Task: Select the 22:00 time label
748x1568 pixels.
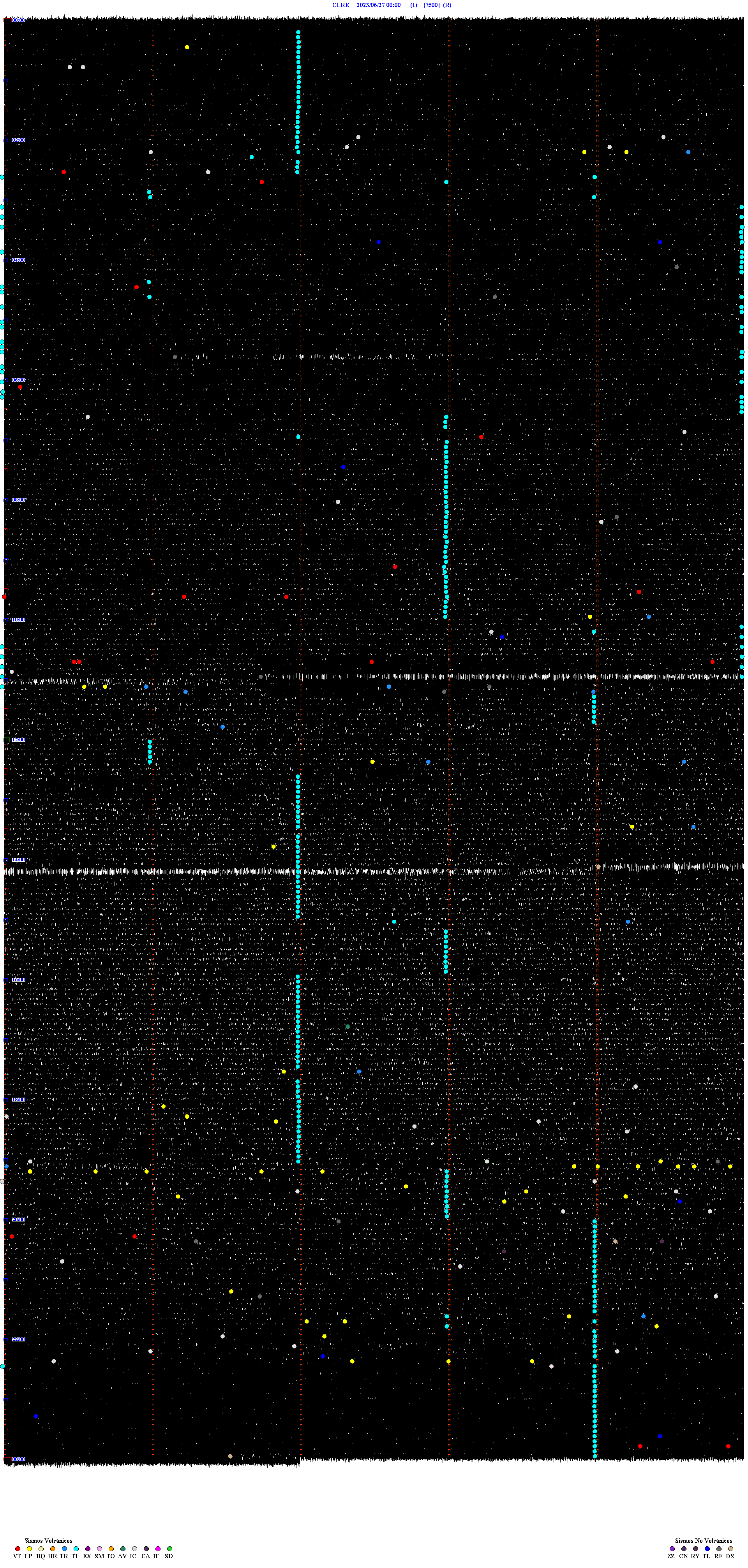Action: click(x=18, y=1339)
